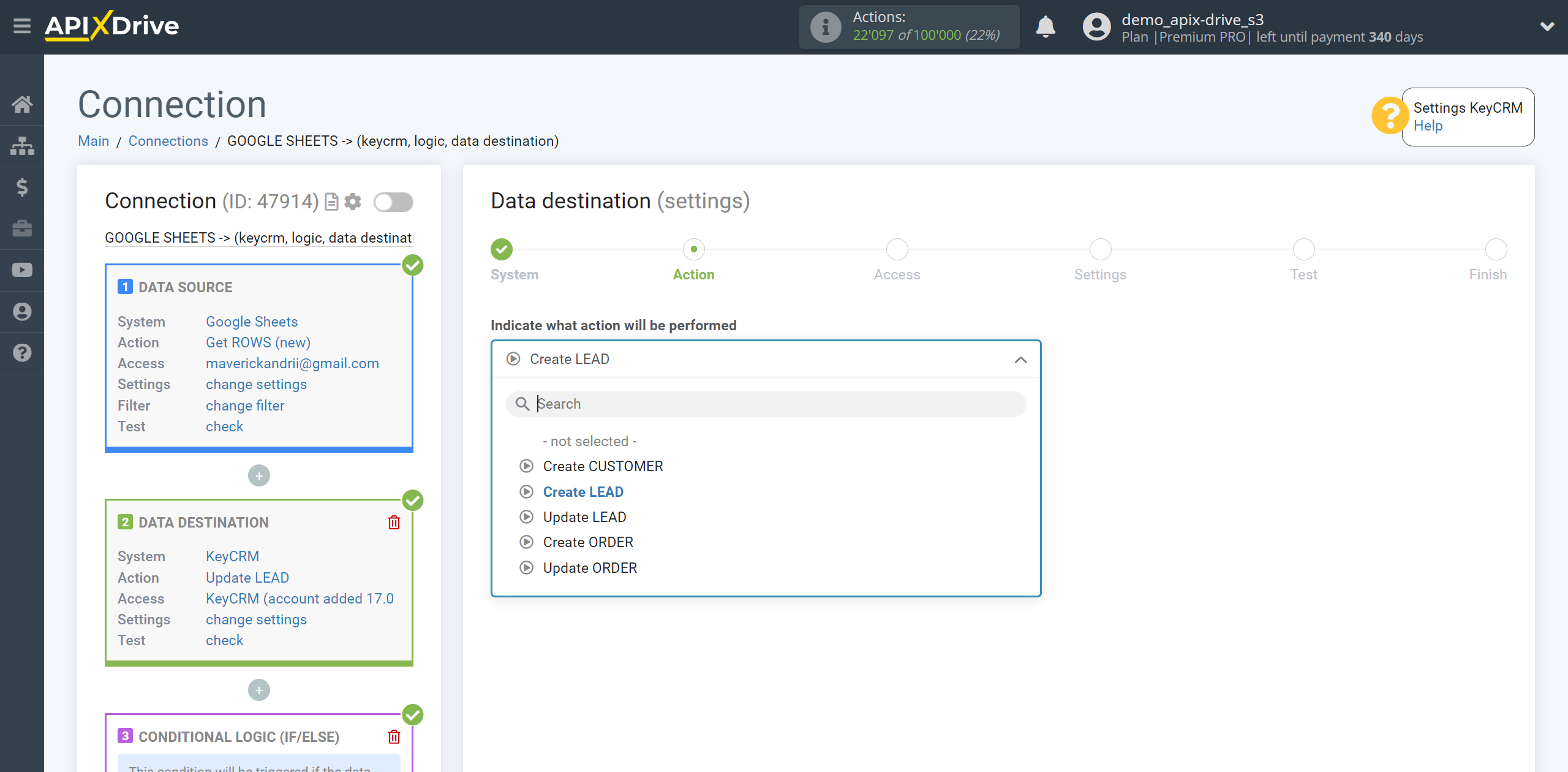Collapse the Create LEAD dropdown menu

[x=1022, y=359]
